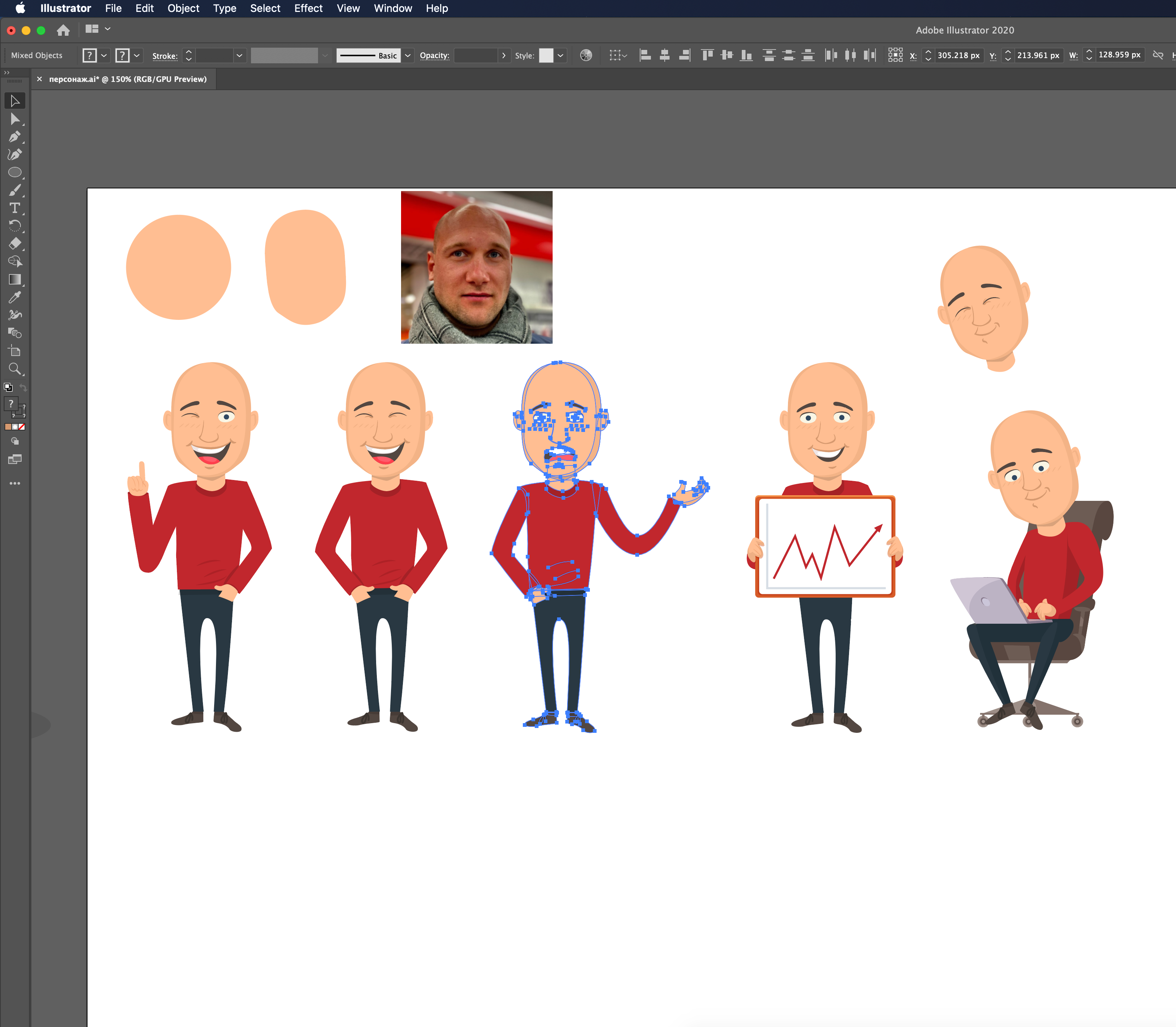Select the Gradient tool
This screenshot has width=1176, height=1027.
pos(15,279)
